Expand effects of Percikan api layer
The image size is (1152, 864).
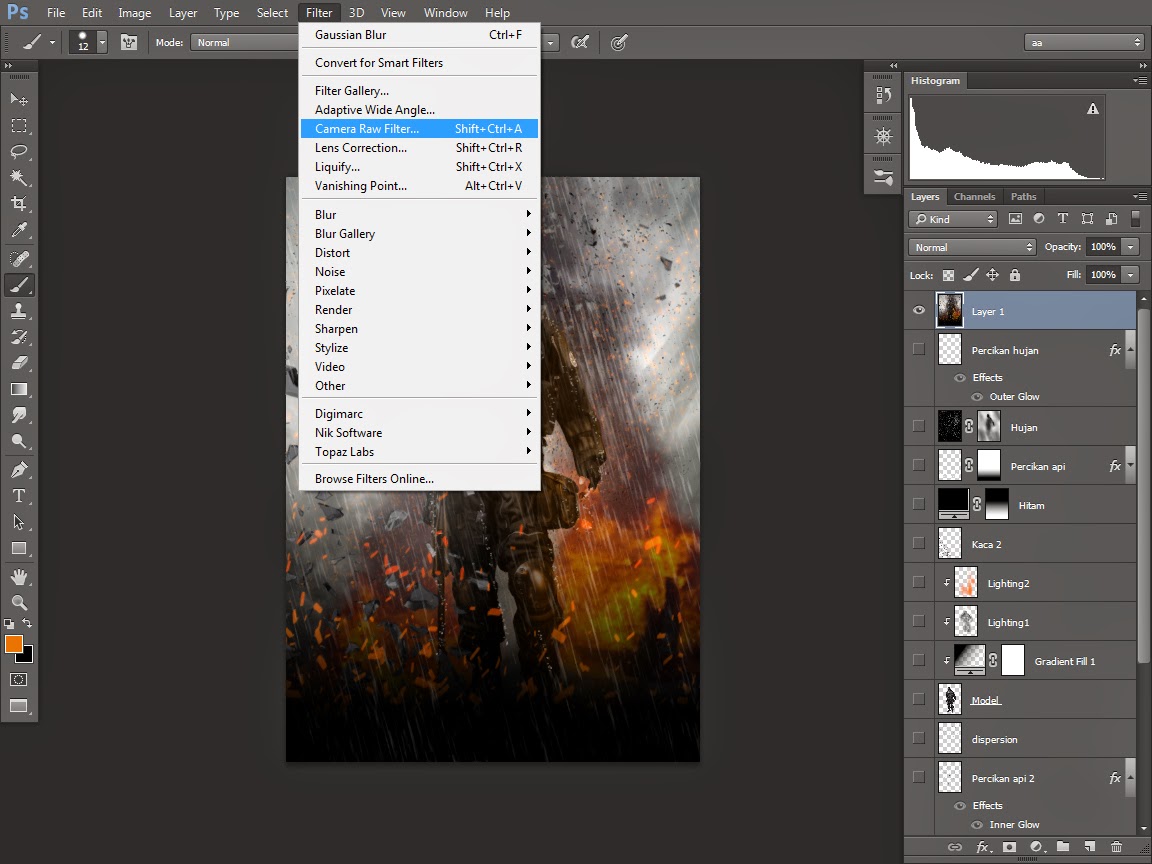tap(1131, 466)
